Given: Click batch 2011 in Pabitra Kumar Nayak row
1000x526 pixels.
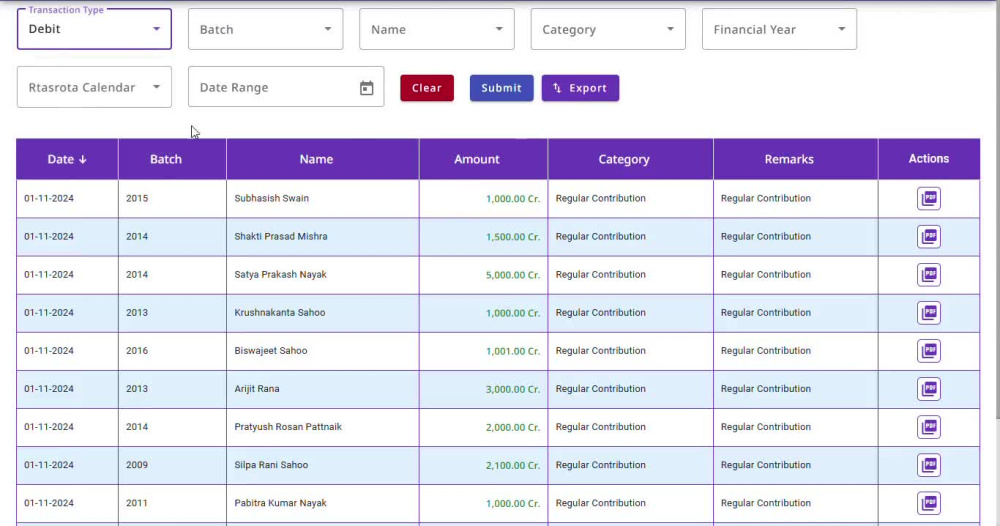Looking at the screenshot, I should [136, 503].
